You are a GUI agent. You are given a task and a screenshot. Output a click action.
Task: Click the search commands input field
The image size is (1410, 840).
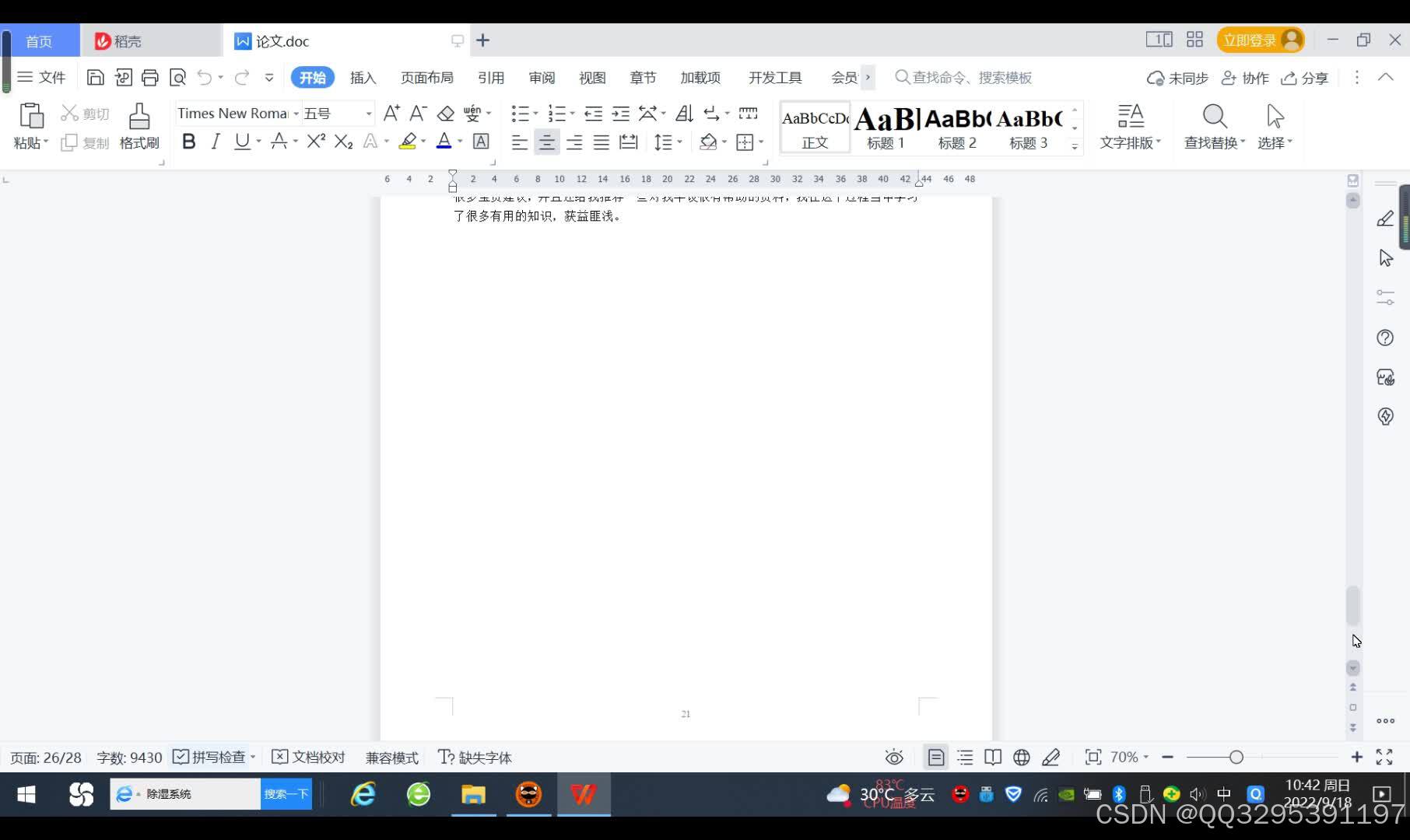click(x=972, y=78)
